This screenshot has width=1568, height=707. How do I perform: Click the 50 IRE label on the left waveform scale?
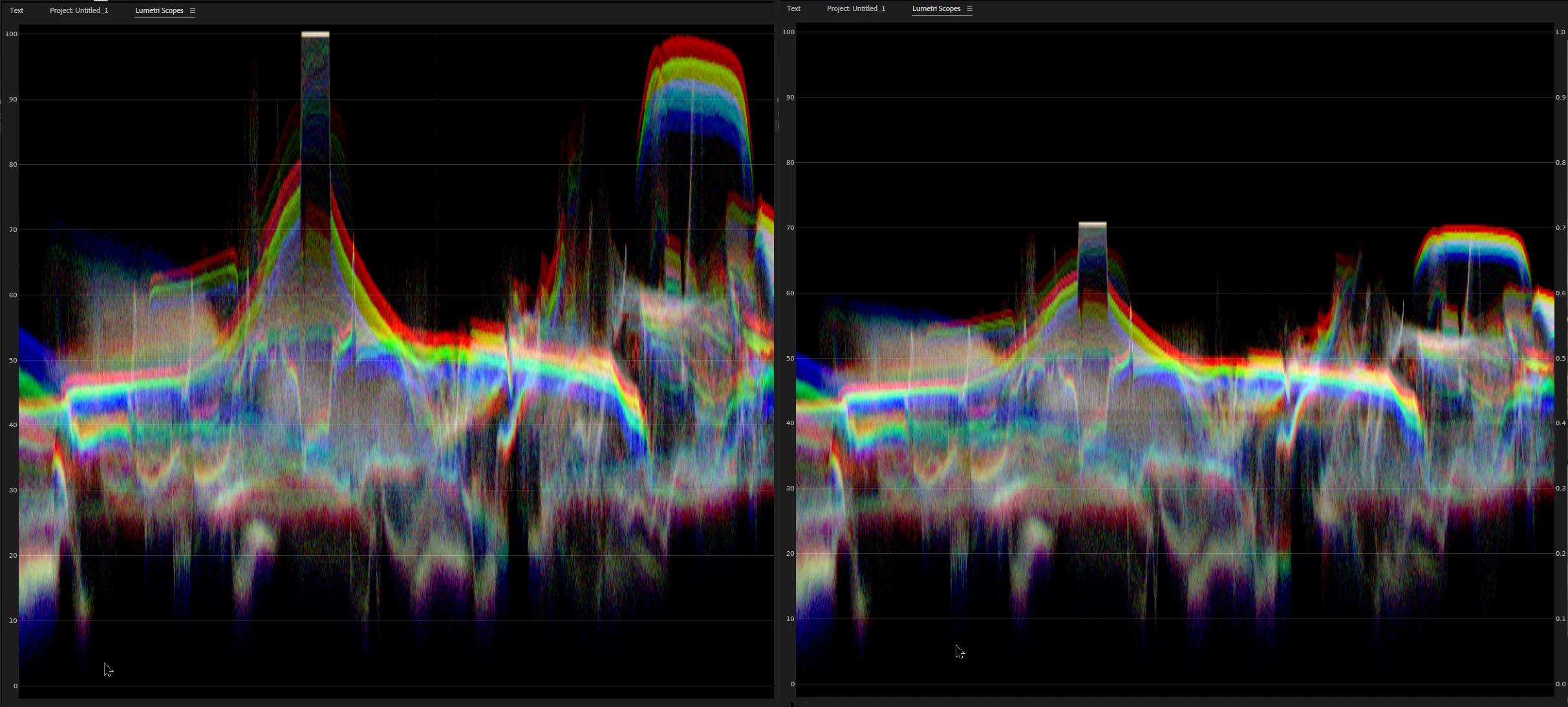coord(13,361)
